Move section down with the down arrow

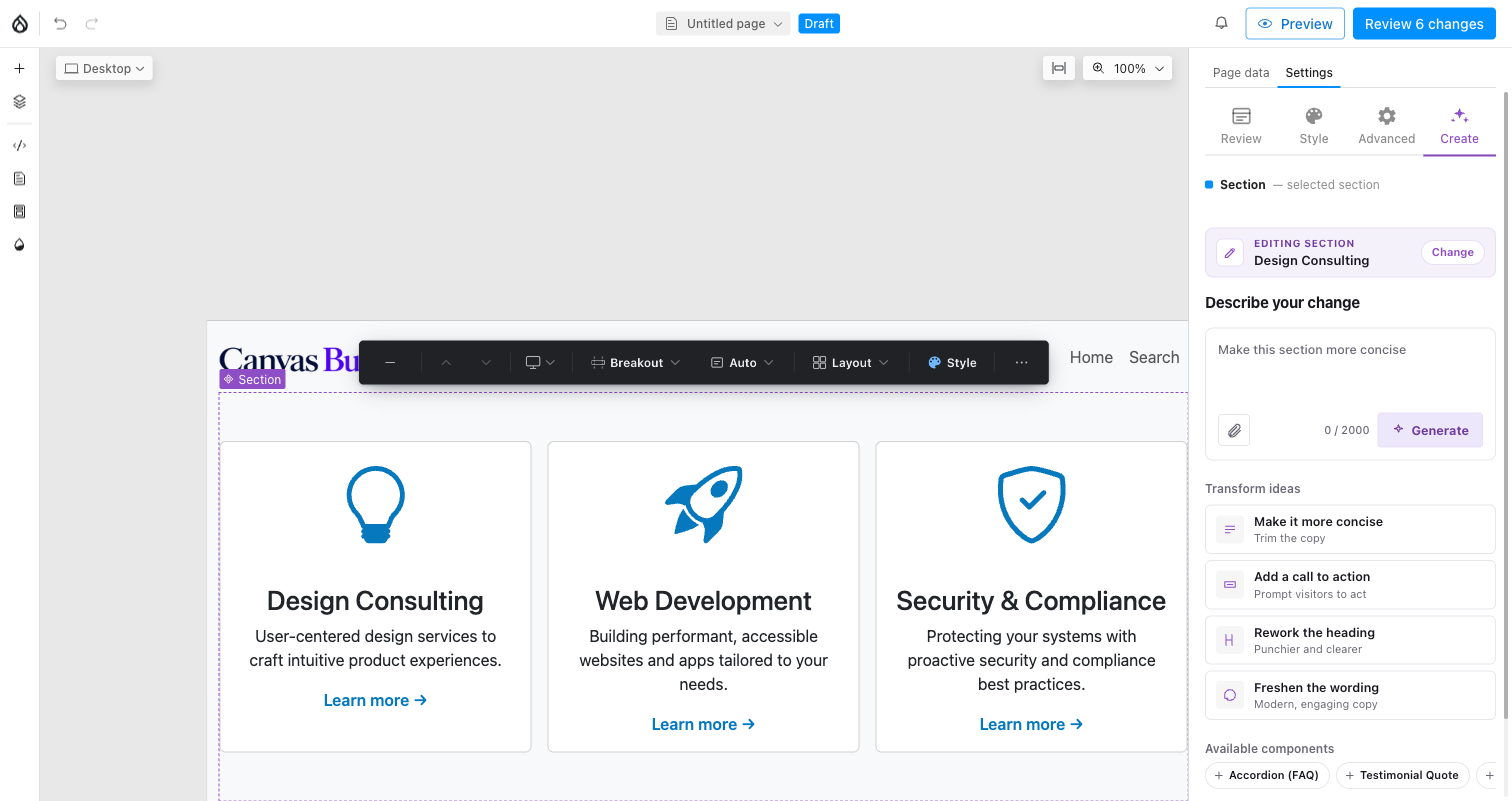486,362
